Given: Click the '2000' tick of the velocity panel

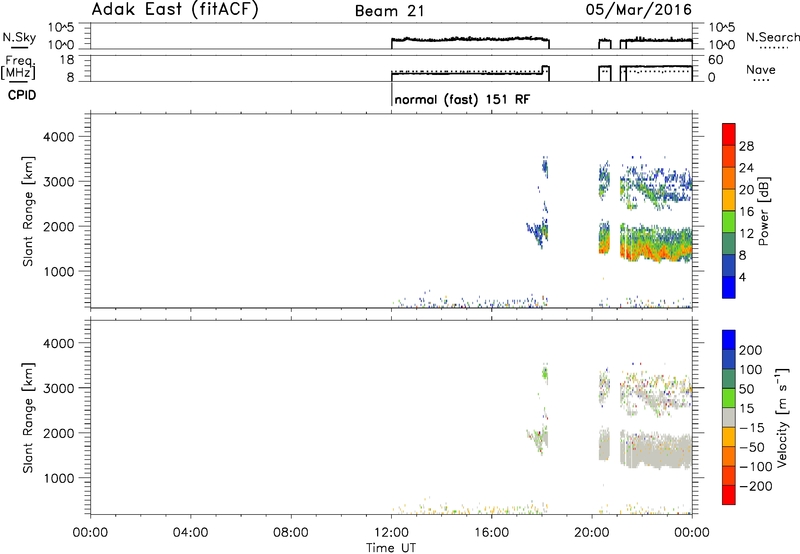Looking at the screenshot, I should pos(59,433).
